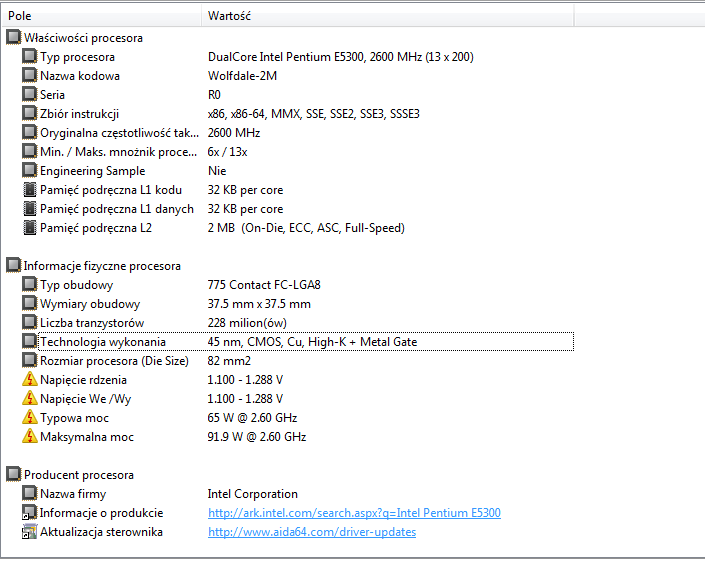Click the Właściwości procesora section icon
705x561 pixels.
[13, 38]
